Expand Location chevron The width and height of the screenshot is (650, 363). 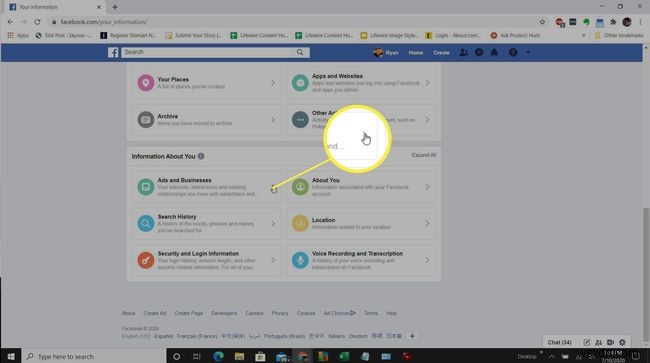pos(427,223)
